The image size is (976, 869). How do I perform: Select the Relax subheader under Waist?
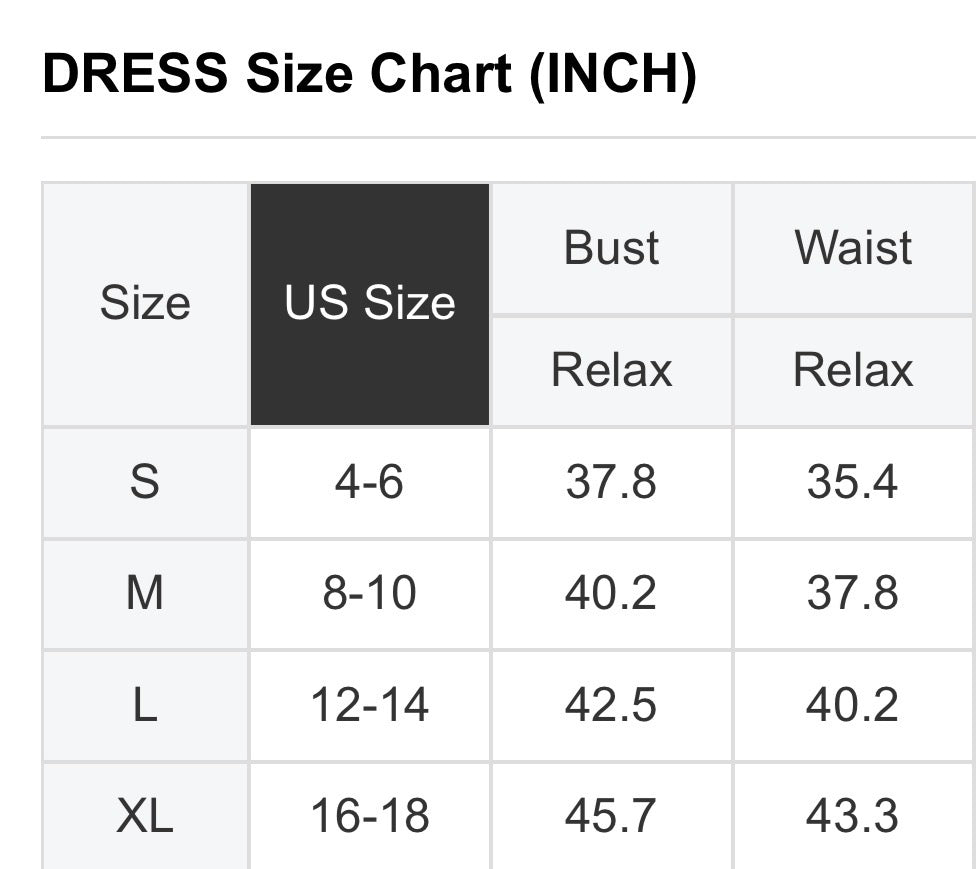pyautogui.click(x=853, y=370)
